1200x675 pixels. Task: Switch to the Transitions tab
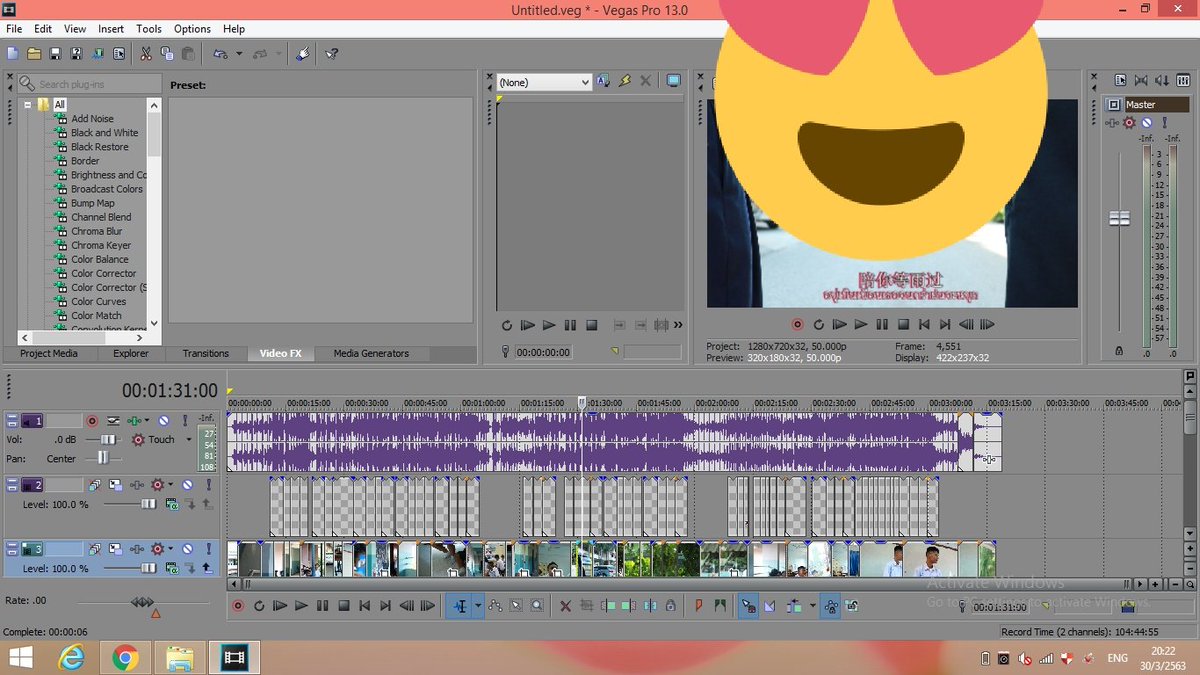206,353
